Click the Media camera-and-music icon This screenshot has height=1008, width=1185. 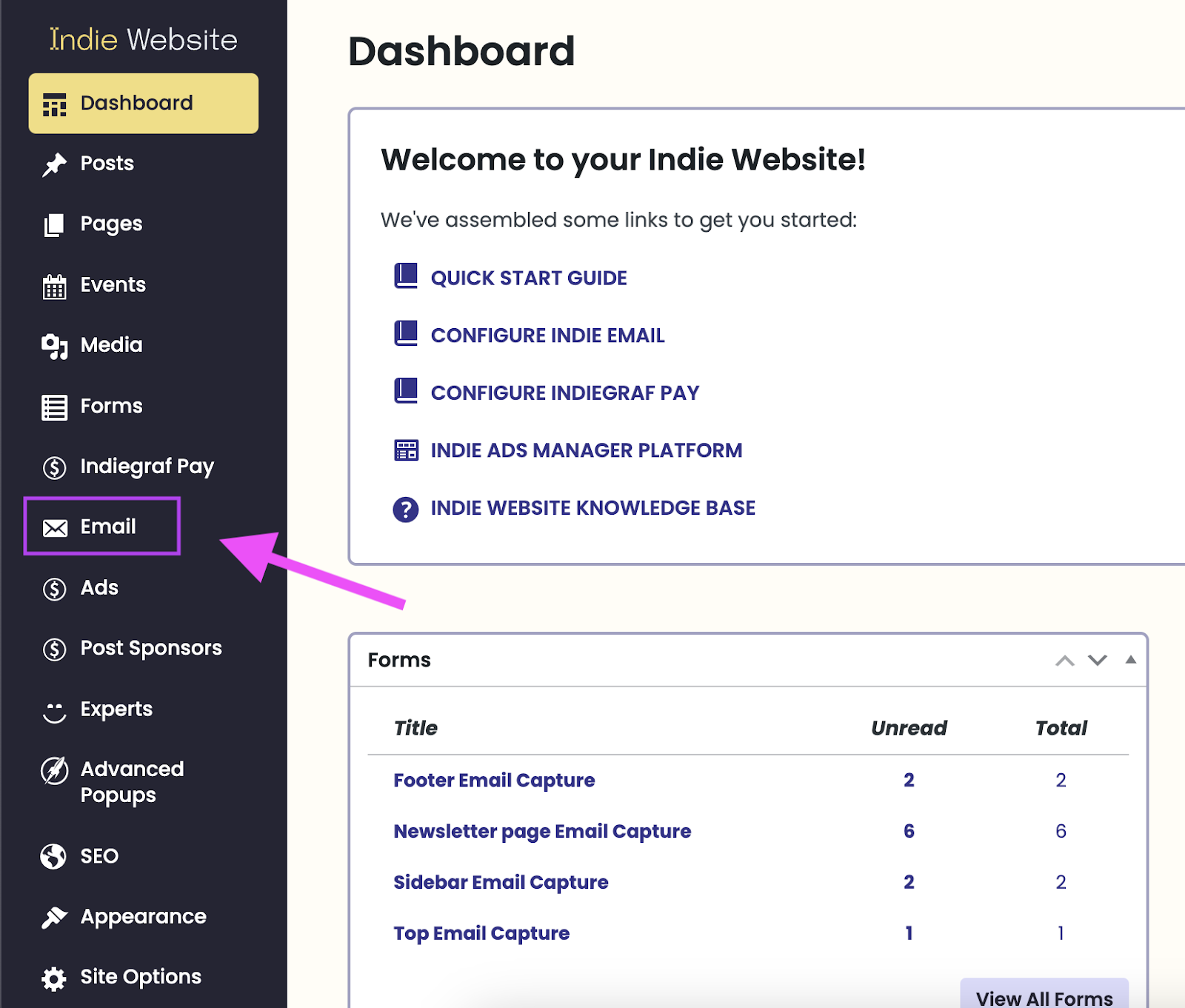click(x=54, y=346)
